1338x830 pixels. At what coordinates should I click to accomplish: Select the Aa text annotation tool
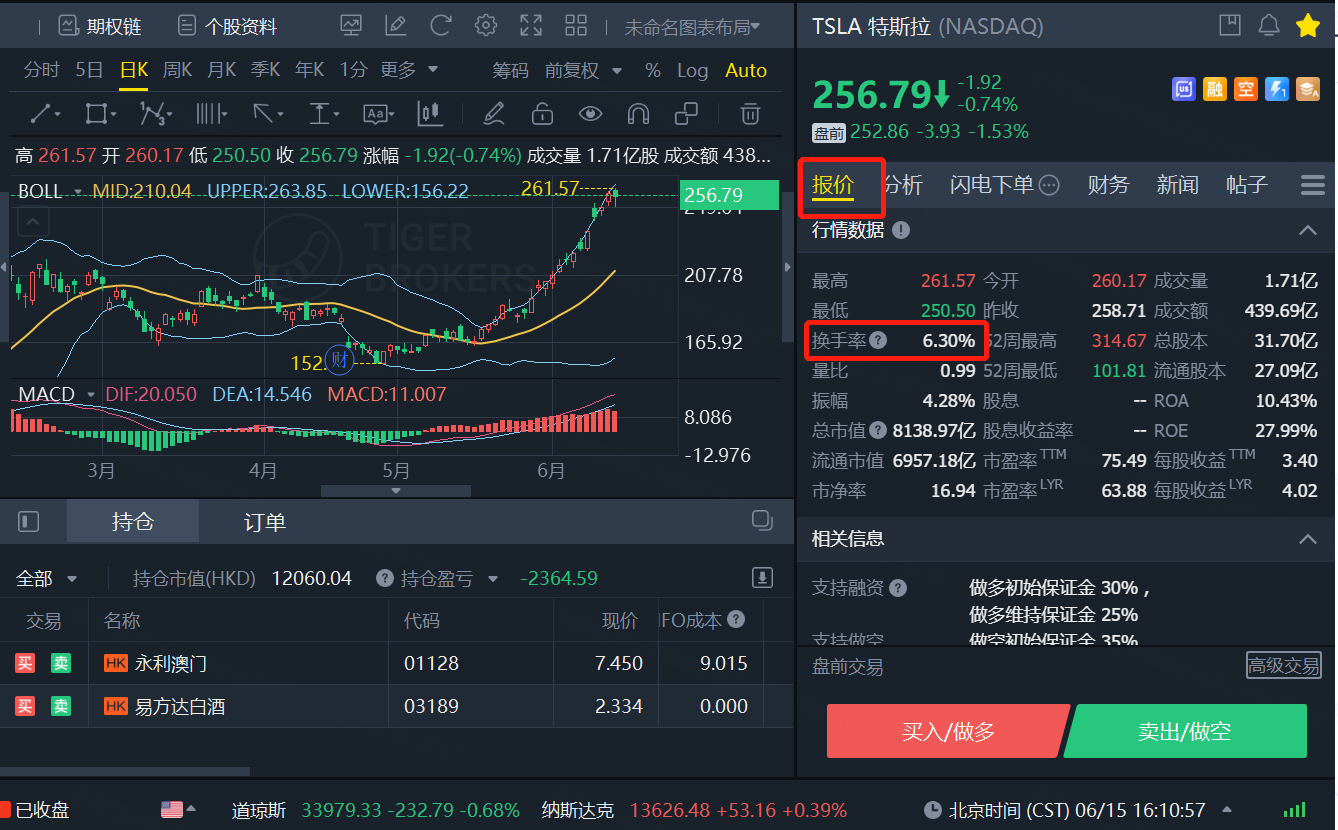point(379,114)
